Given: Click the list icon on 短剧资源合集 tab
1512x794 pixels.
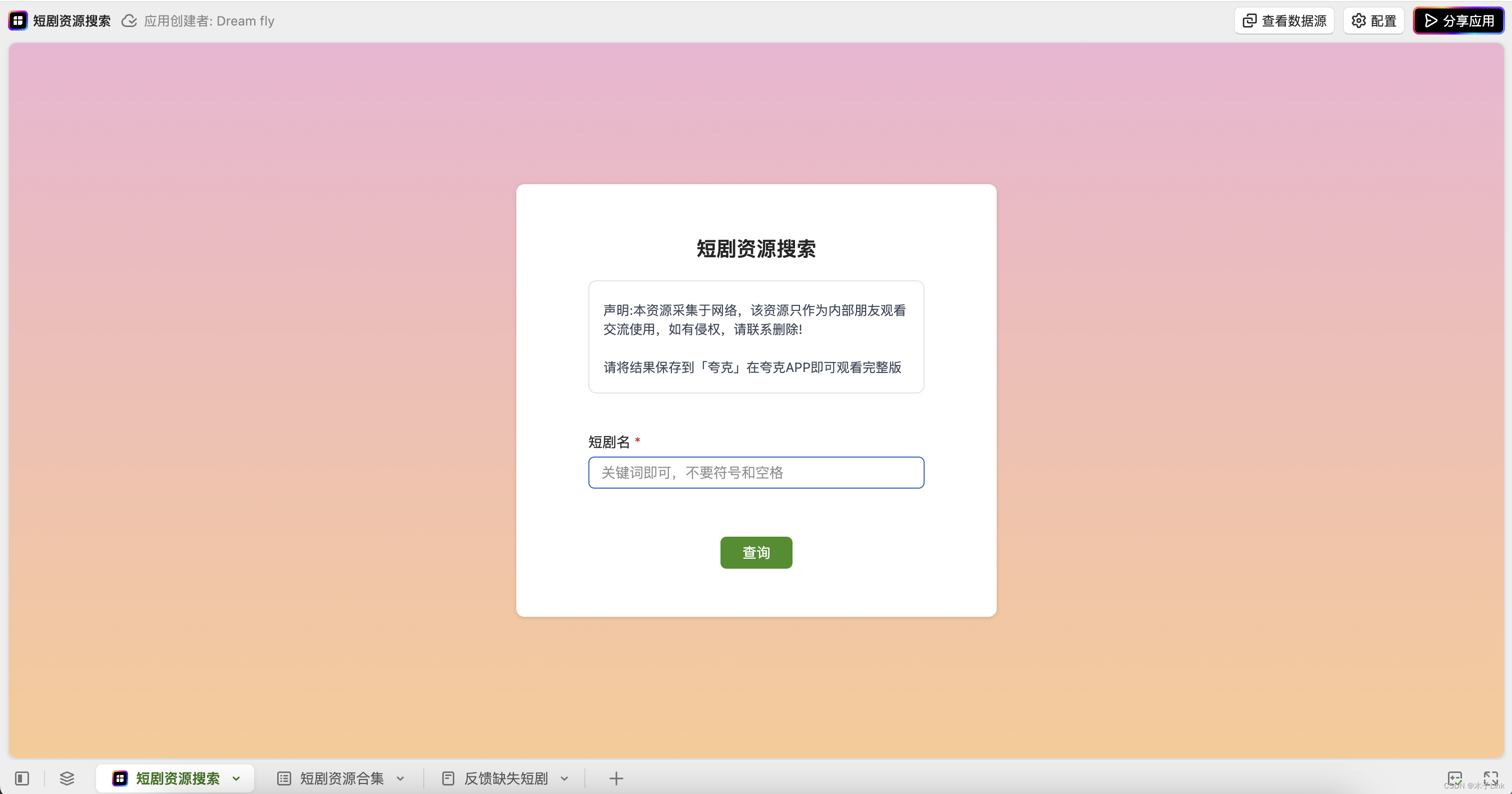Looking at the screenshot, I should 284,778.
